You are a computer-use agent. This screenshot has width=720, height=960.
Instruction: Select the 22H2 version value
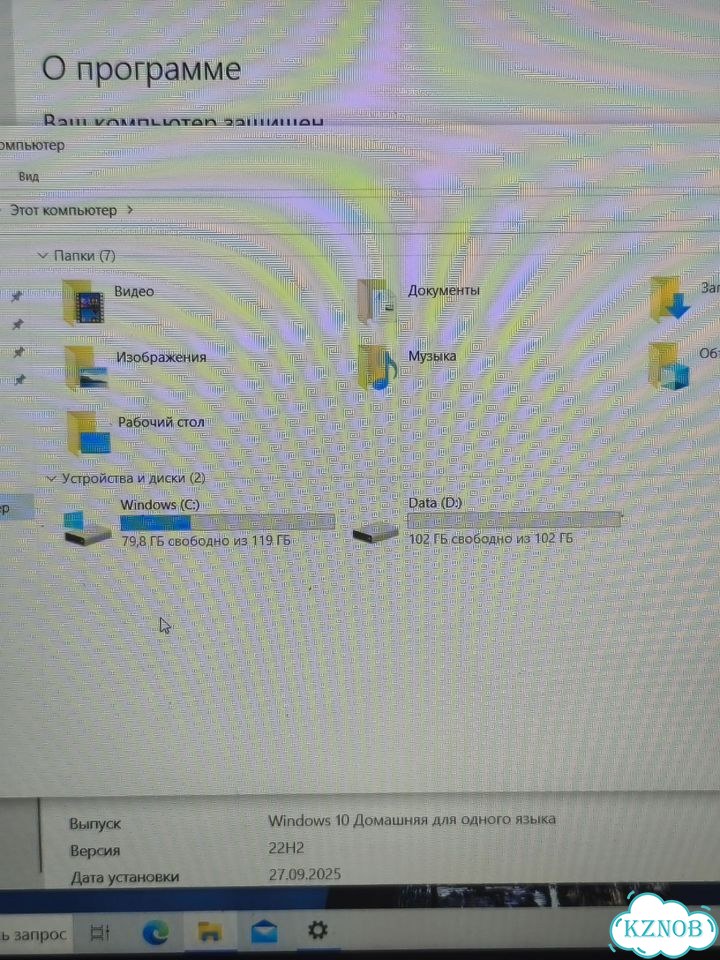click(287, 848)
